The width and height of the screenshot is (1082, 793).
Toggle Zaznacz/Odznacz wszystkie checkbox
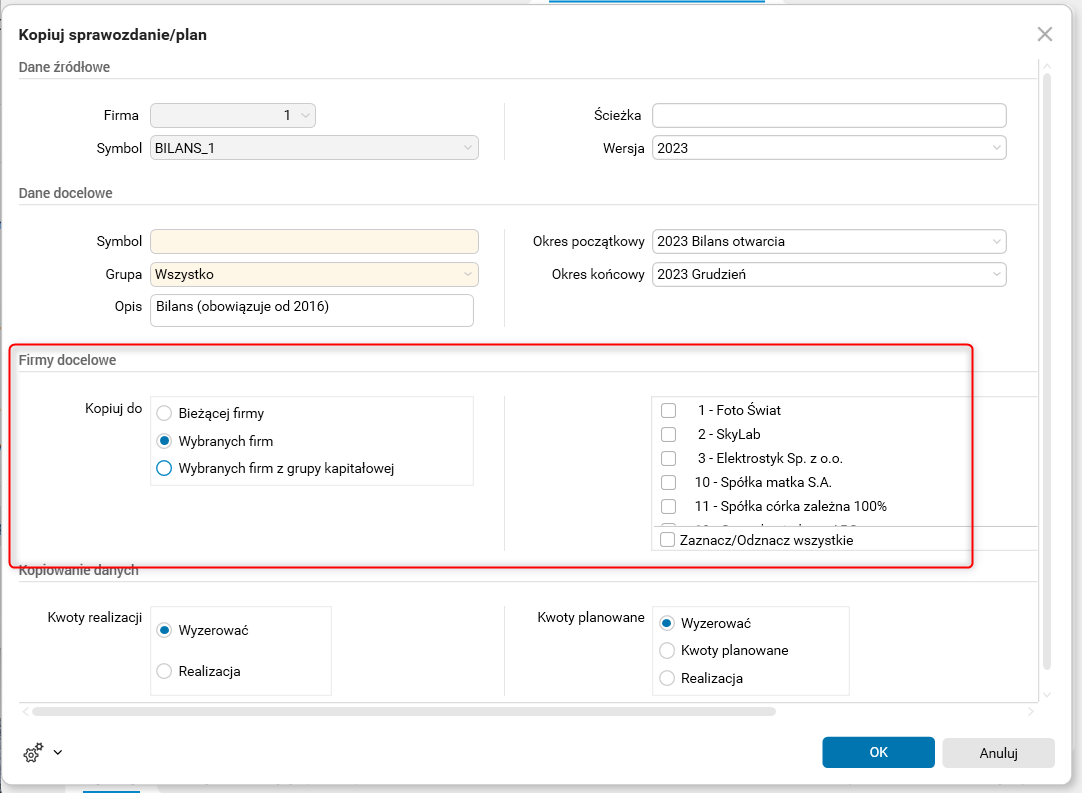[x=668, y=540]
